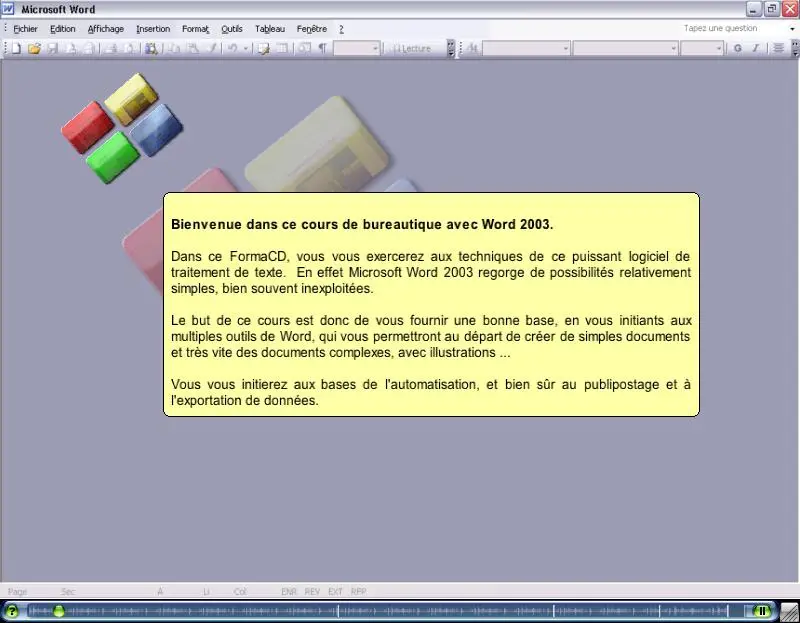The width and height of the screenshot is (800, 623).
Task: Create a new blank document
Action: click(x=16, y=48)
